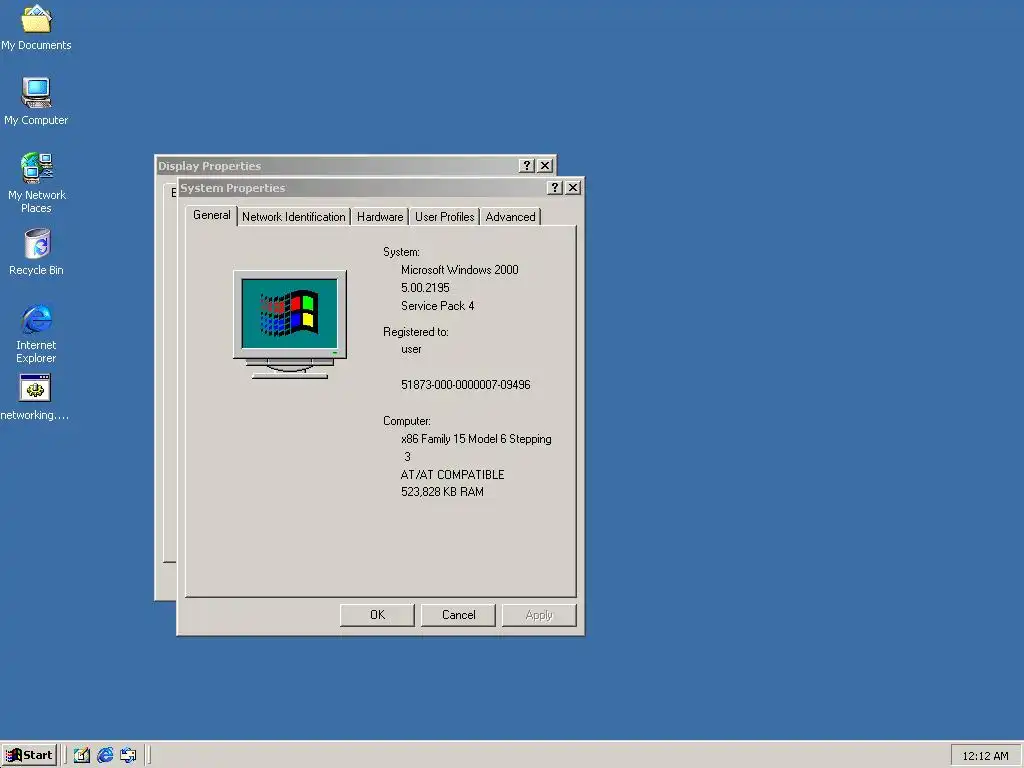Viewport: 1024px width, 768px height.
Task: Click the taskbar clock showing 12:12 AM
Action: (985, 756)
